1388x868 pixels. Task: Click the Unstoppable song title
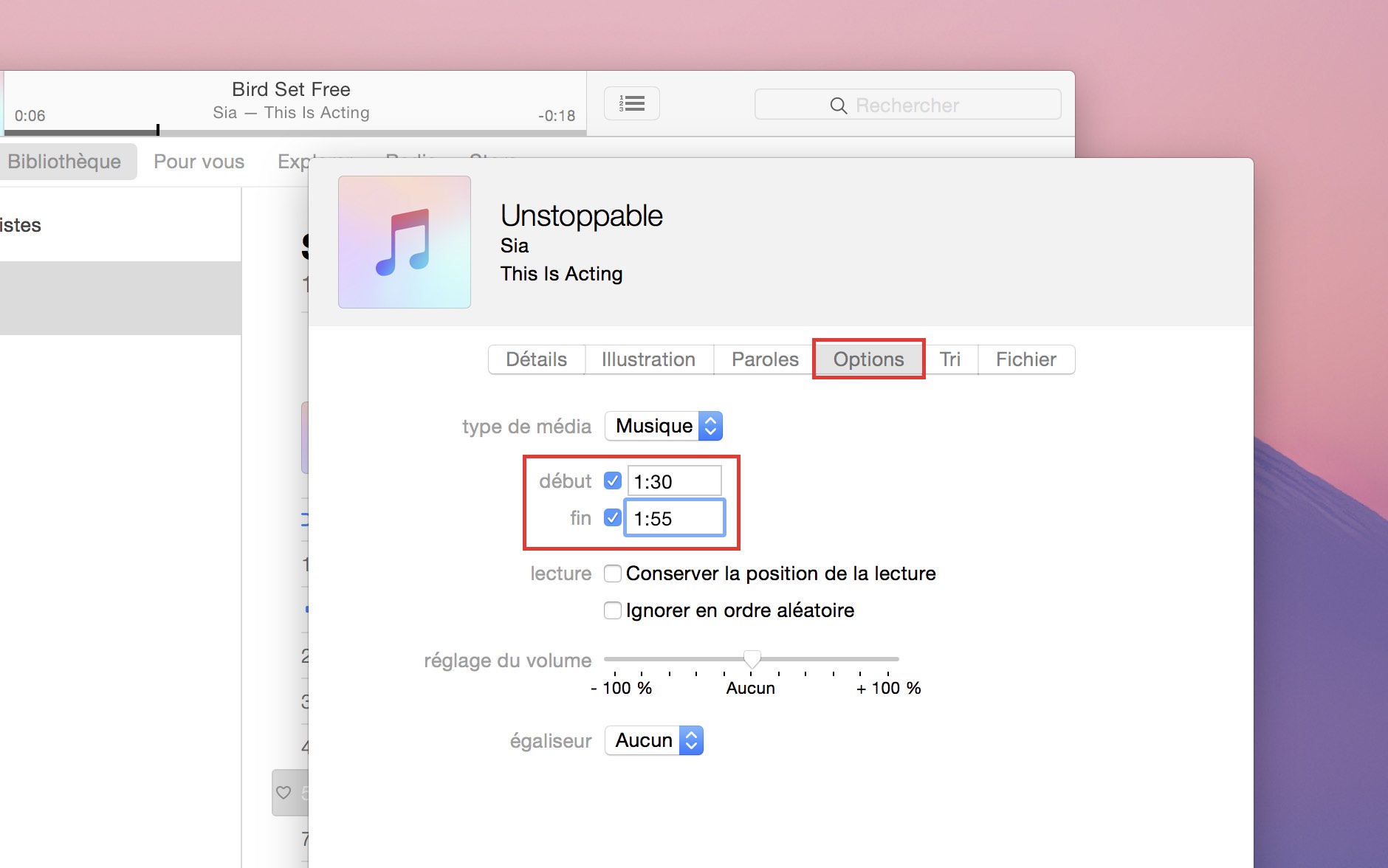(x=582, y=216)
